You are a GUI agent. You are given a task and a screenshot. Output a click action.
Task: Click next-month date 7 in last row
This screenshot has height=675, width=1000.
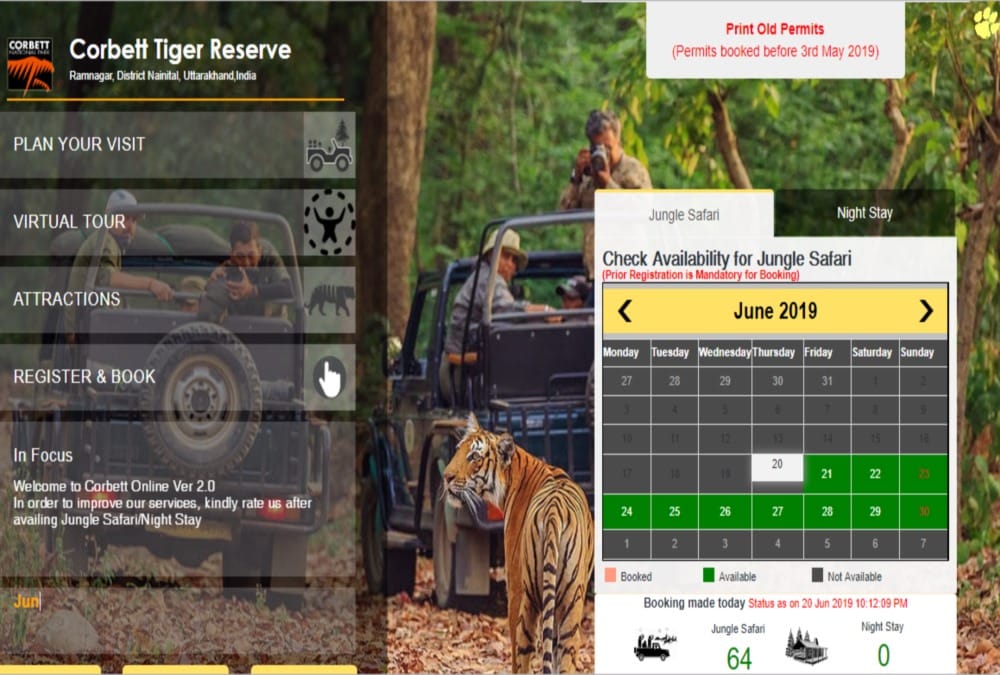pyautogui.click(x=923, y=544)
